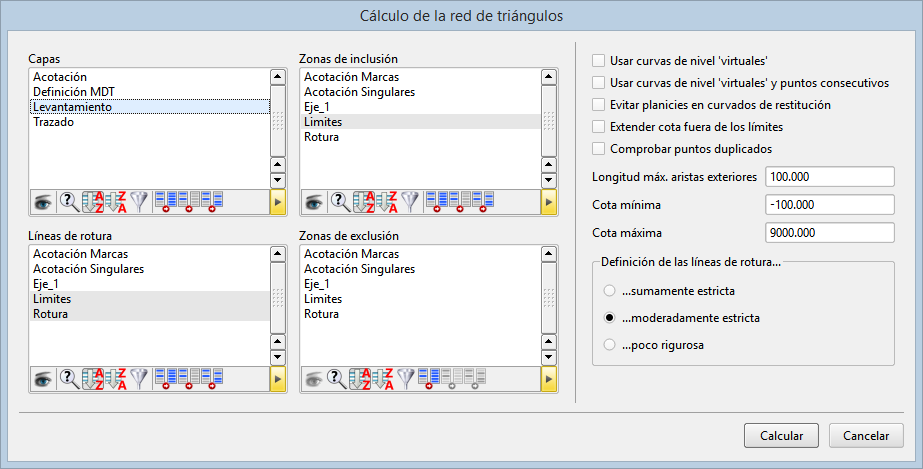Invert selection in Zonas de inclusión

(x=483, y=202)
